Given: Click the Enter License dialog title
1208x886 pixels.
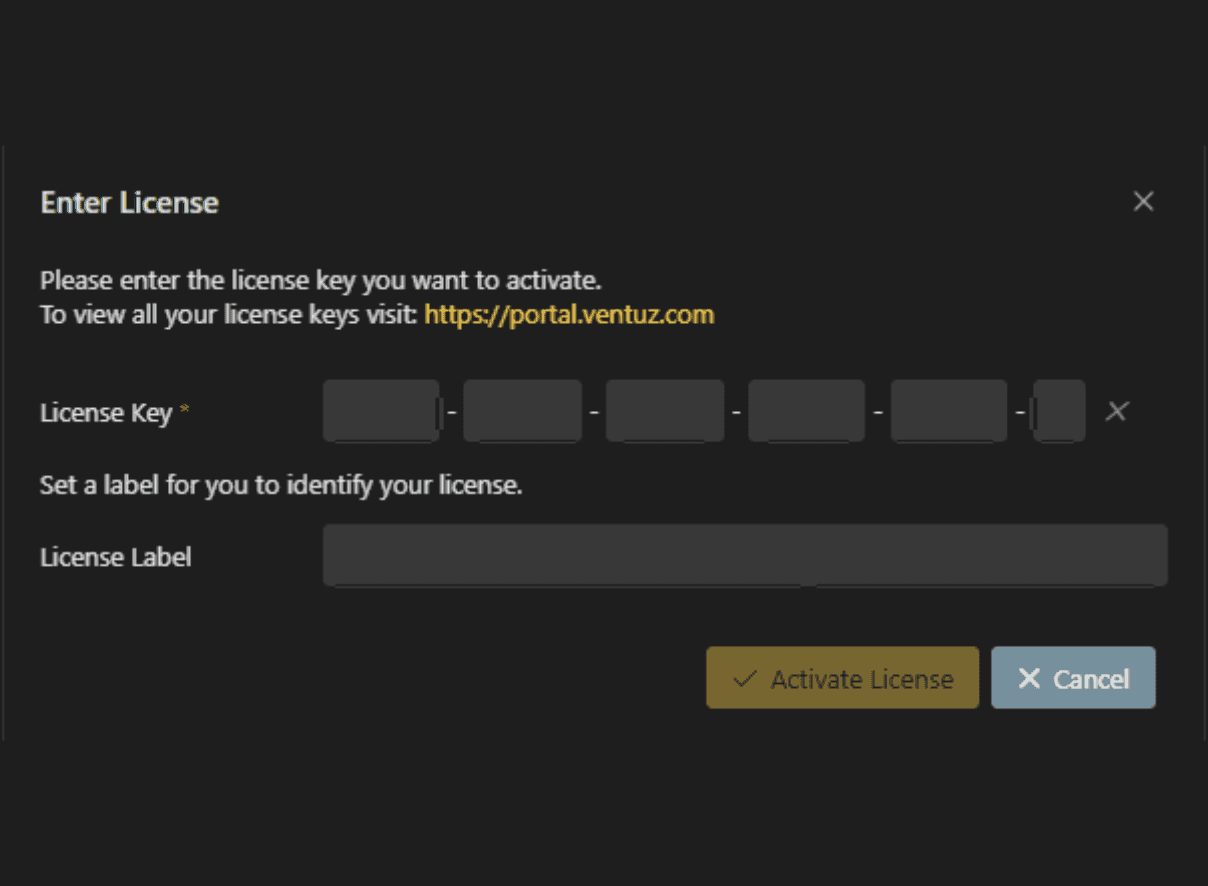Looking at the screenshot, I should pos(129,203).
